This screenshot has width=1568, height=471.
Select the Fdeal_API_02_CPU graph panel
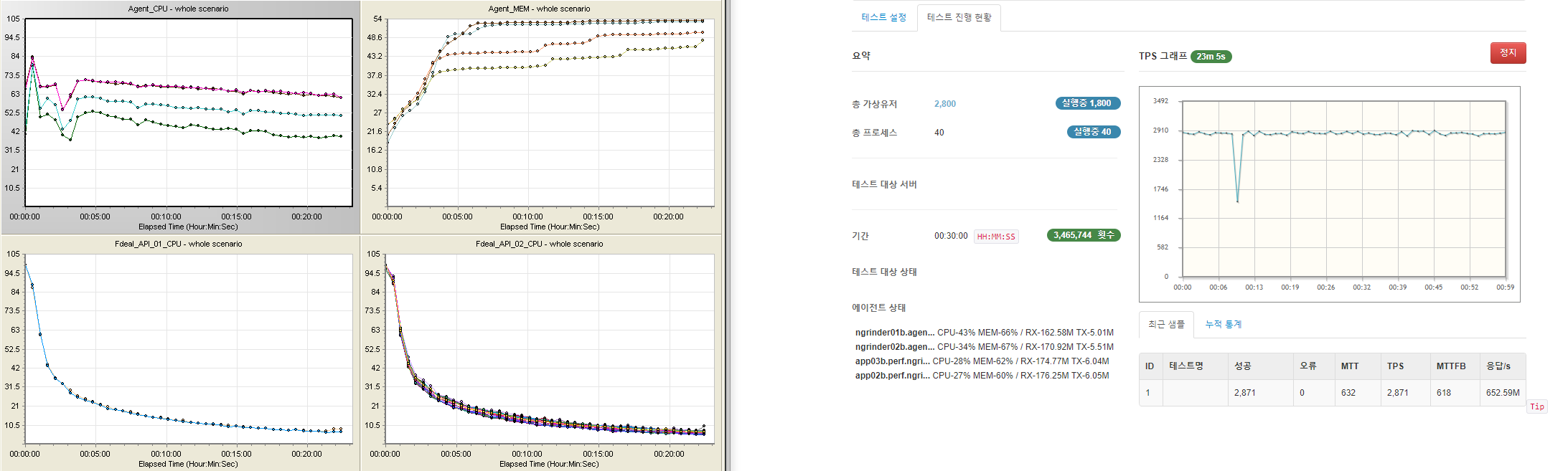click(550, 348)
